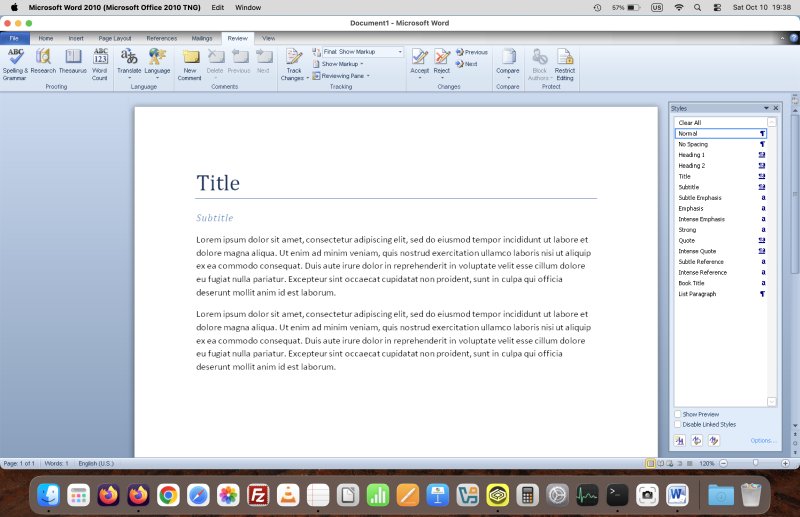This screenshot has width=800, height=517.
Task: Open the Edit menu in menu bar
Action: pos(218,8)
